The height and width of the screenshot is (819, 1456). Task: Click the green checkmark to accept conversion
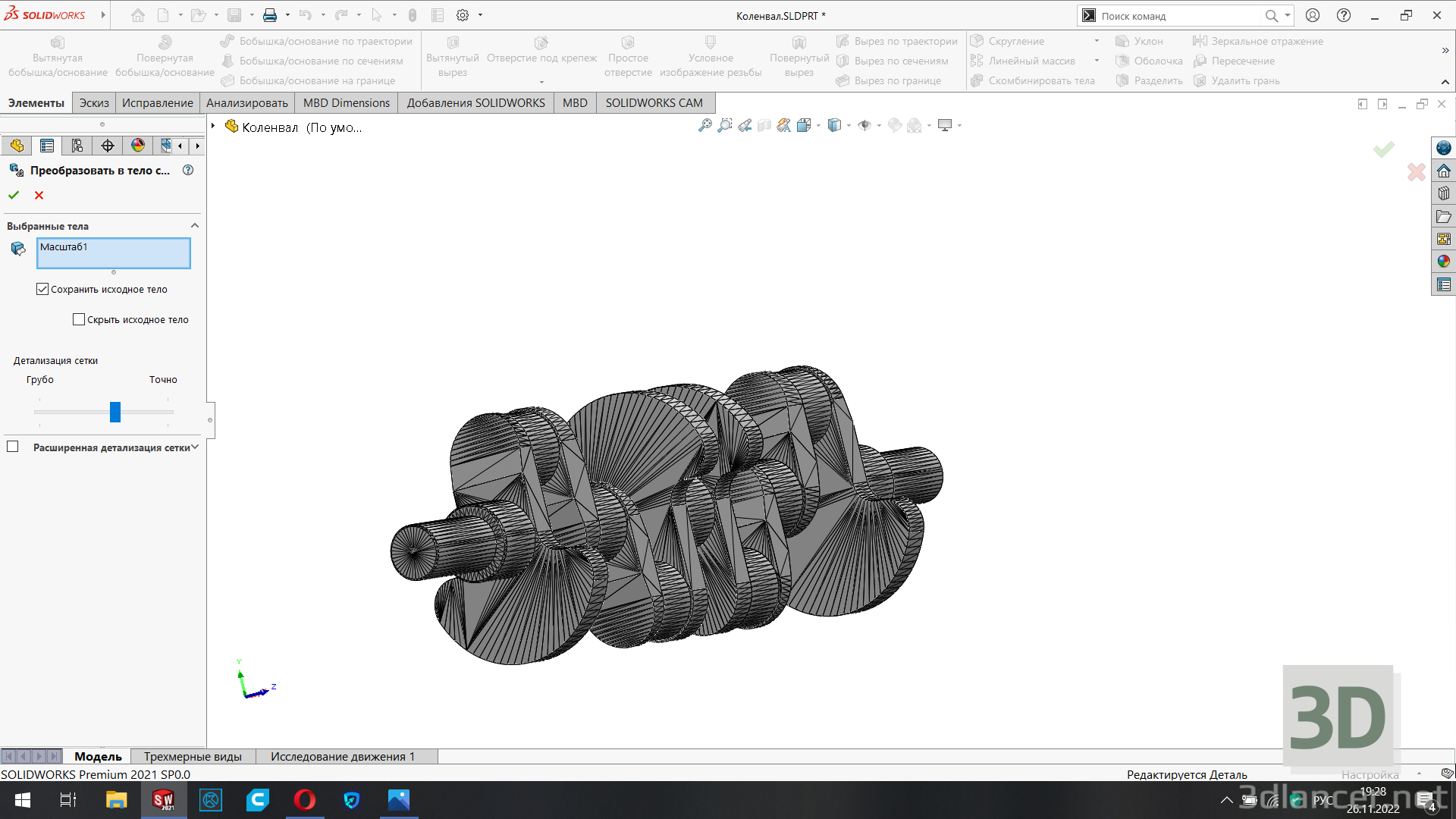point(14,195)
